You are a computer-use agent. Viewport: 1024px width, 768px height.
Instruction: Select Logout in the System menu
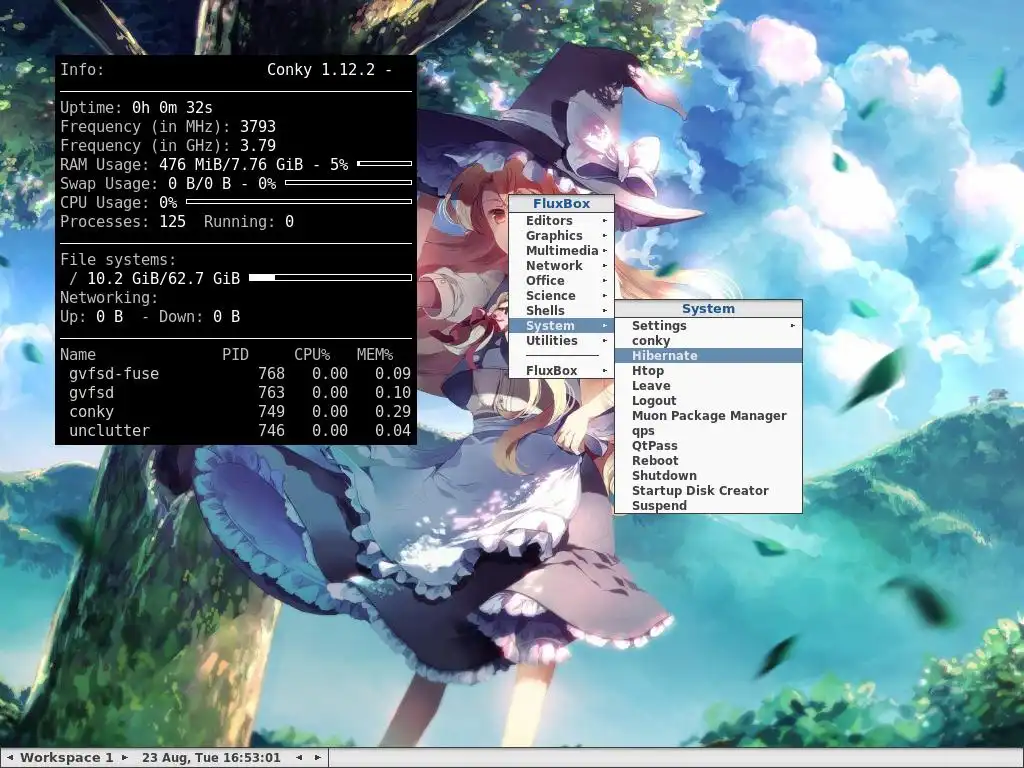pos(708,400)
